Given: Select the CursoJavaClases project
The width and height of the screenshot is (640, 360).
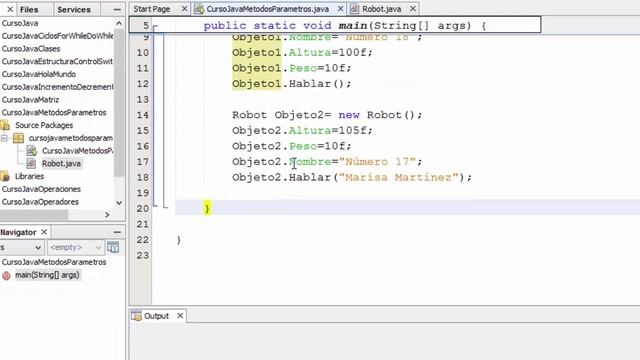Looking at the screenshot, I should tap(31, 49).
